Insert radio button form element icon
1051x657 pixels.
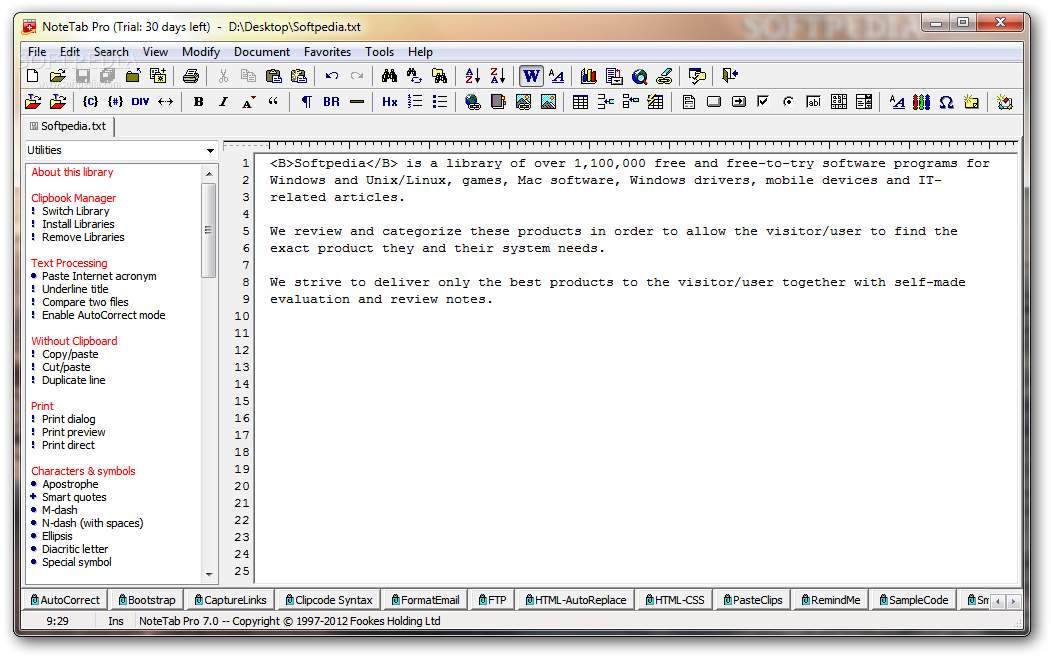pyautogui.click(x=788, y=102)
